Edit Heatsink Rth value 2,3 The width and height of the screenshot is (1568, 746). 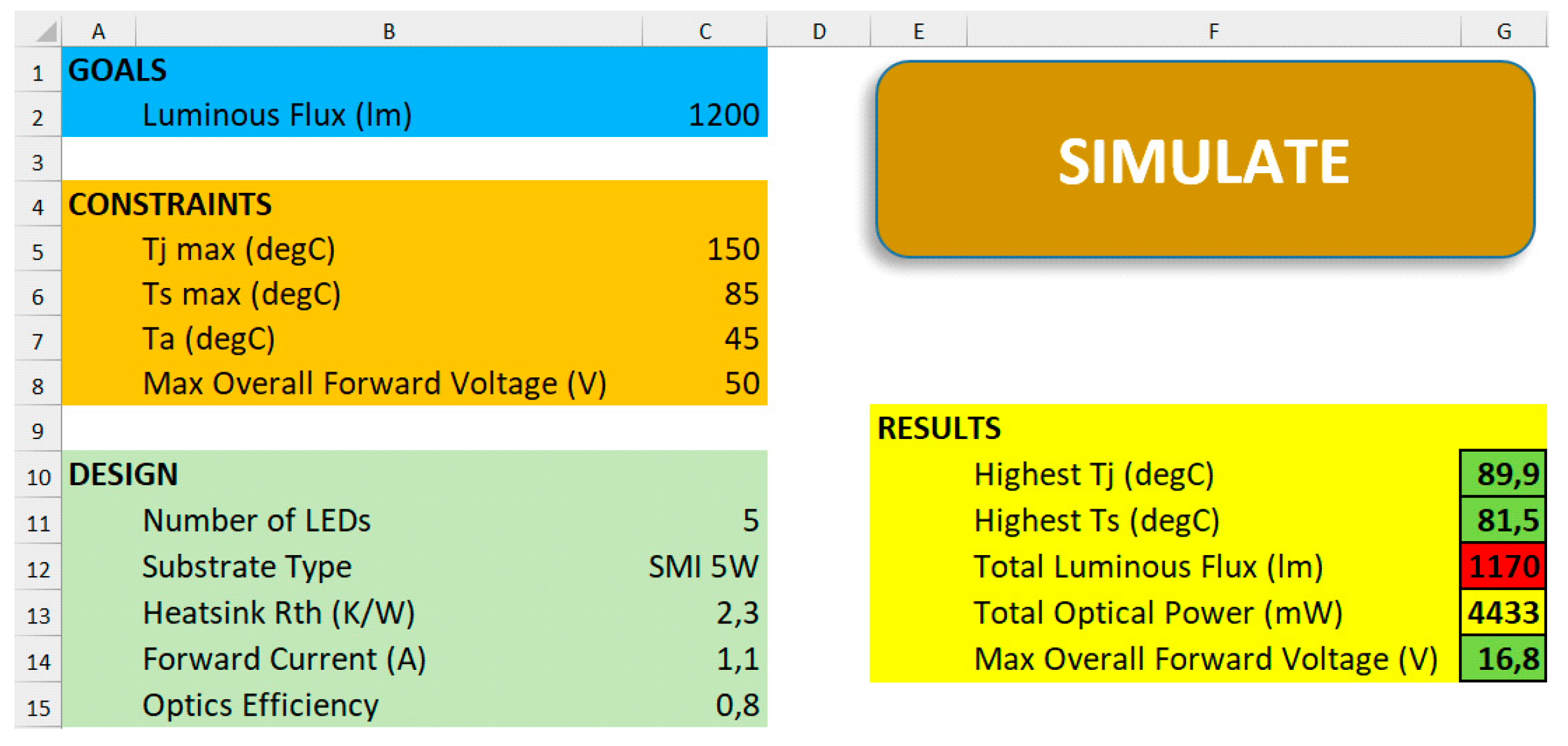[x=736, y=613]
